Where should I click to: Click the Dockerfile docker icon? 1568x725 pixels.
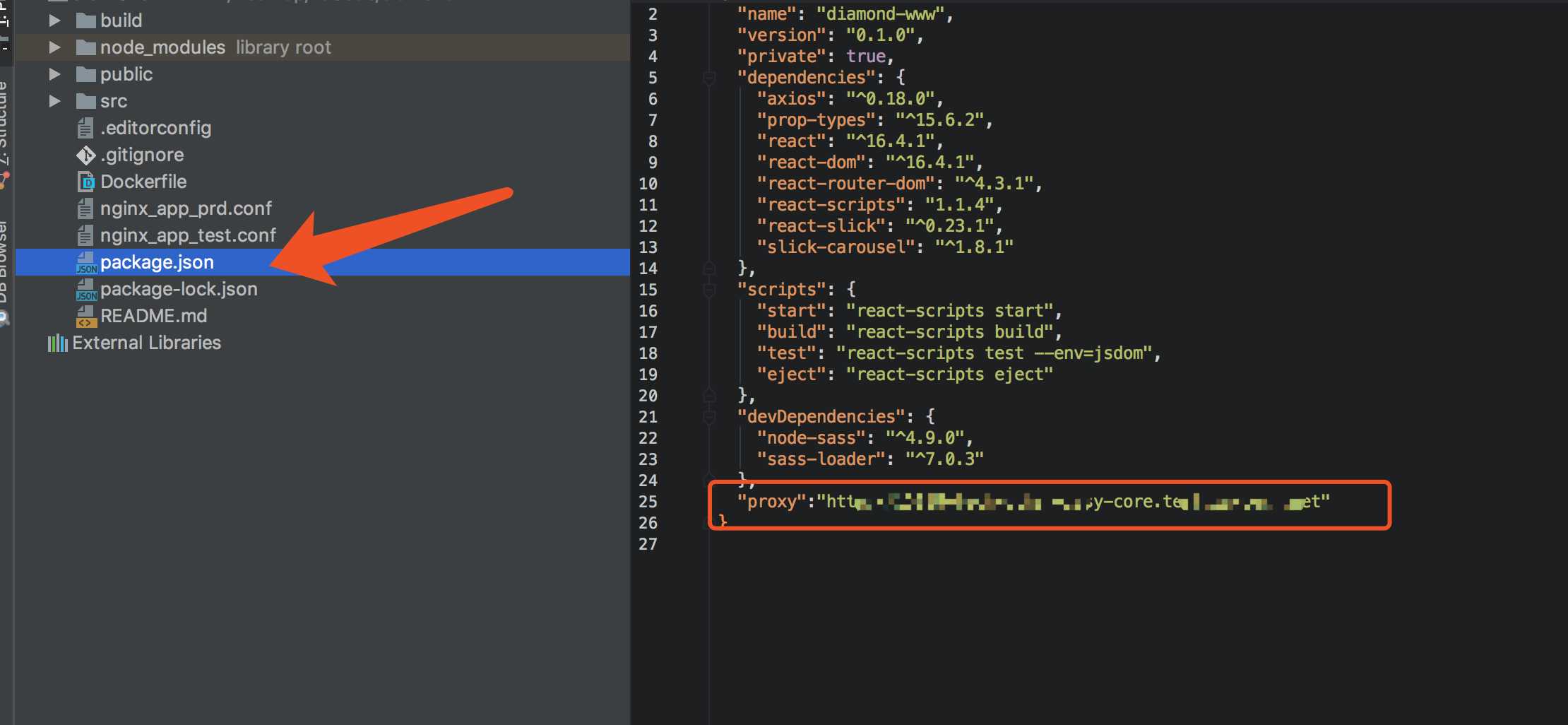click(x=85, y=182)
